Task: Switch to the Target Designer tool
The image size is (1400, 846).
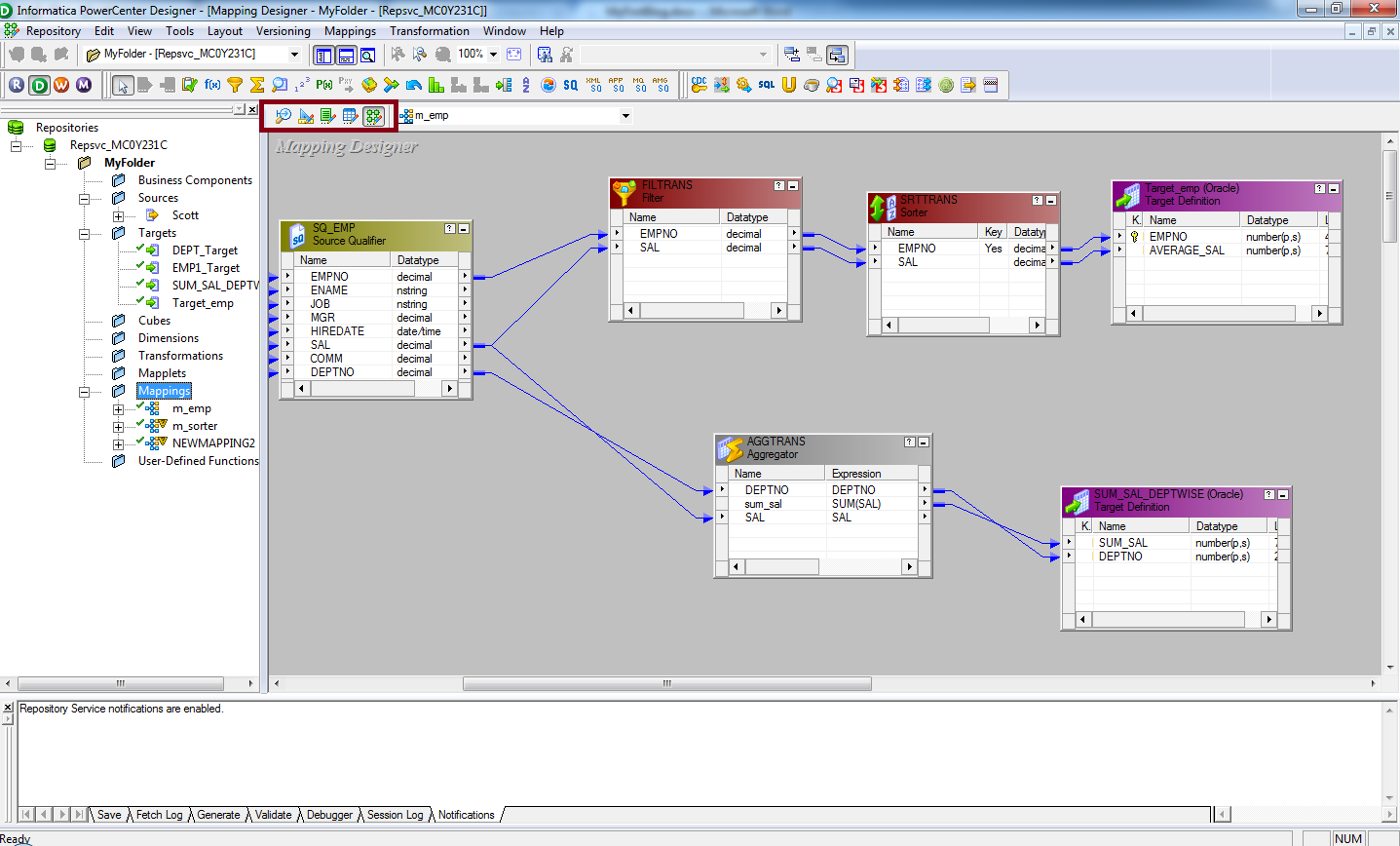Action: (x=306, y=116)
